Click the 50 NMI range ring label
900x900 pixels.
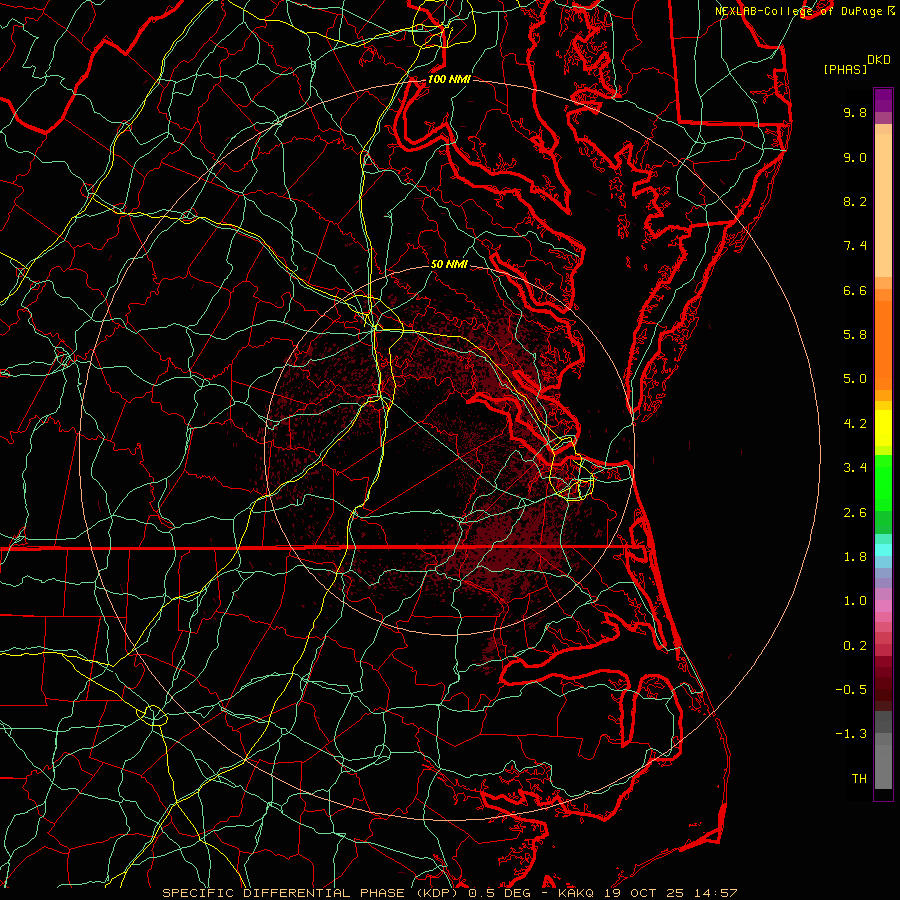point(449,264)
